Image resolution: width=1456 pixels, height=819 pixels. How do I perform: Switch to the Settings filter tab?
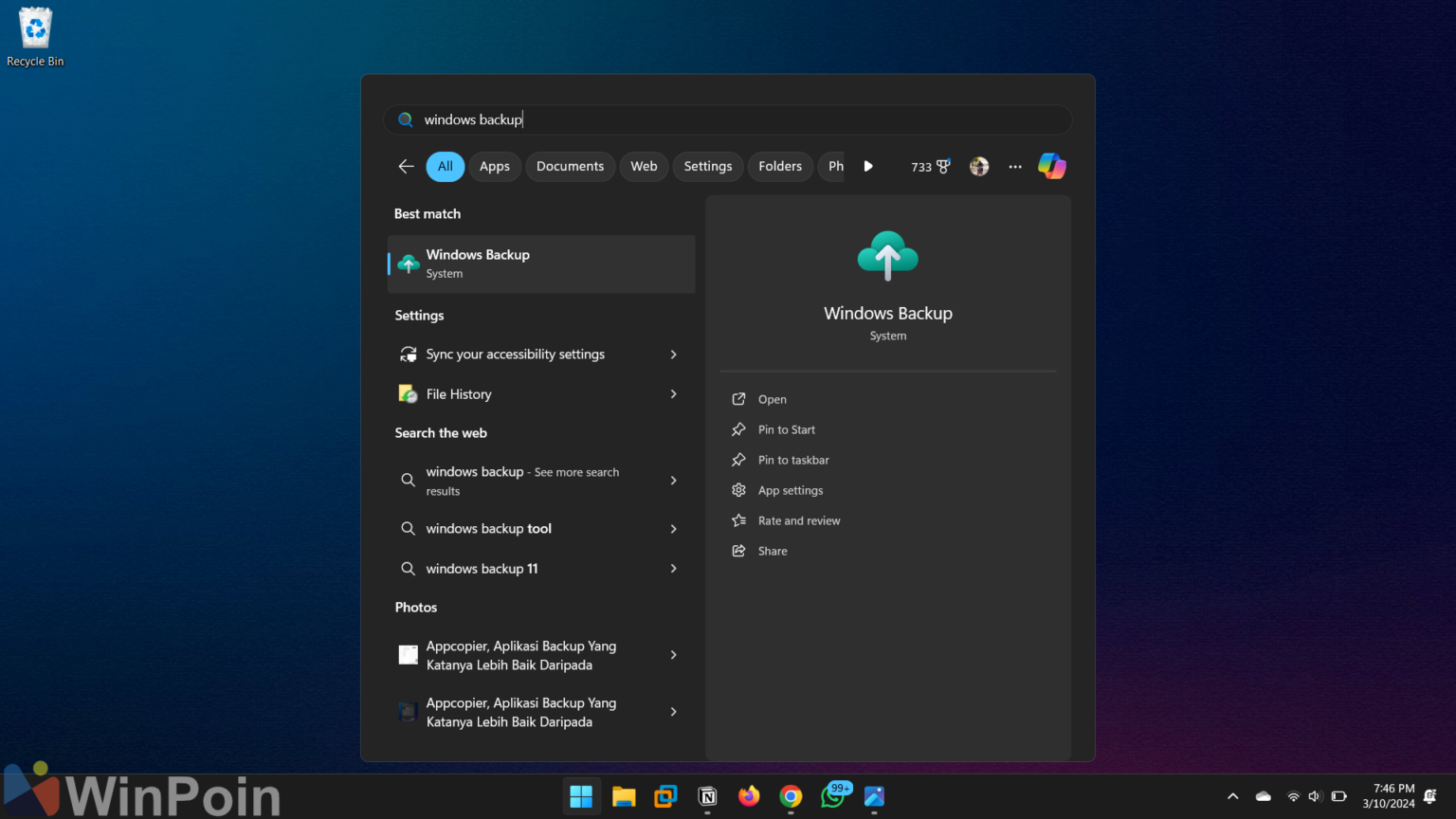point(707,166)
